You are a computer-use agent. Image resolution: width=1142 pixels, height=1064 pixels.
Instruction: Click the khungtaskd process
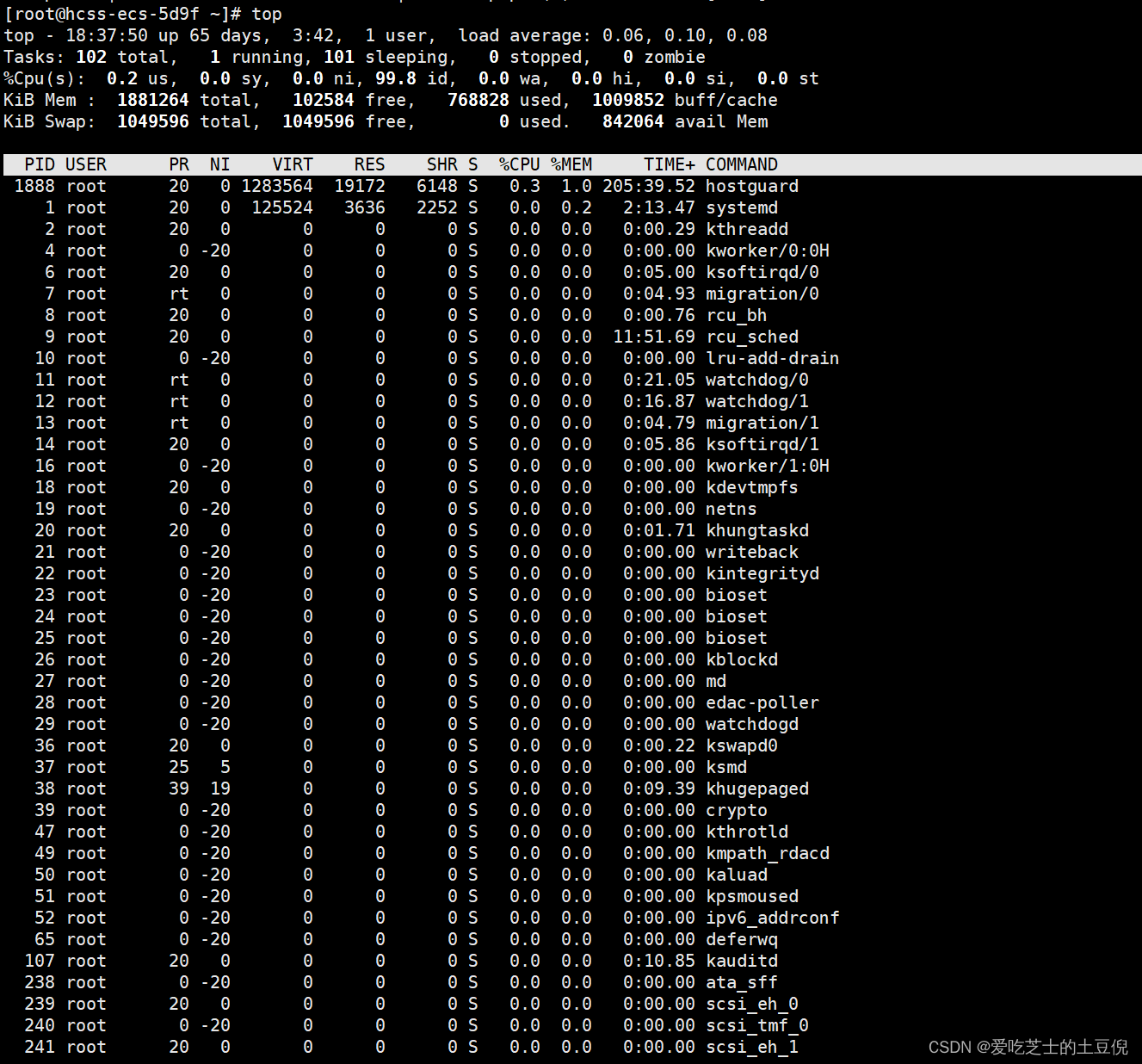point(757,530)
